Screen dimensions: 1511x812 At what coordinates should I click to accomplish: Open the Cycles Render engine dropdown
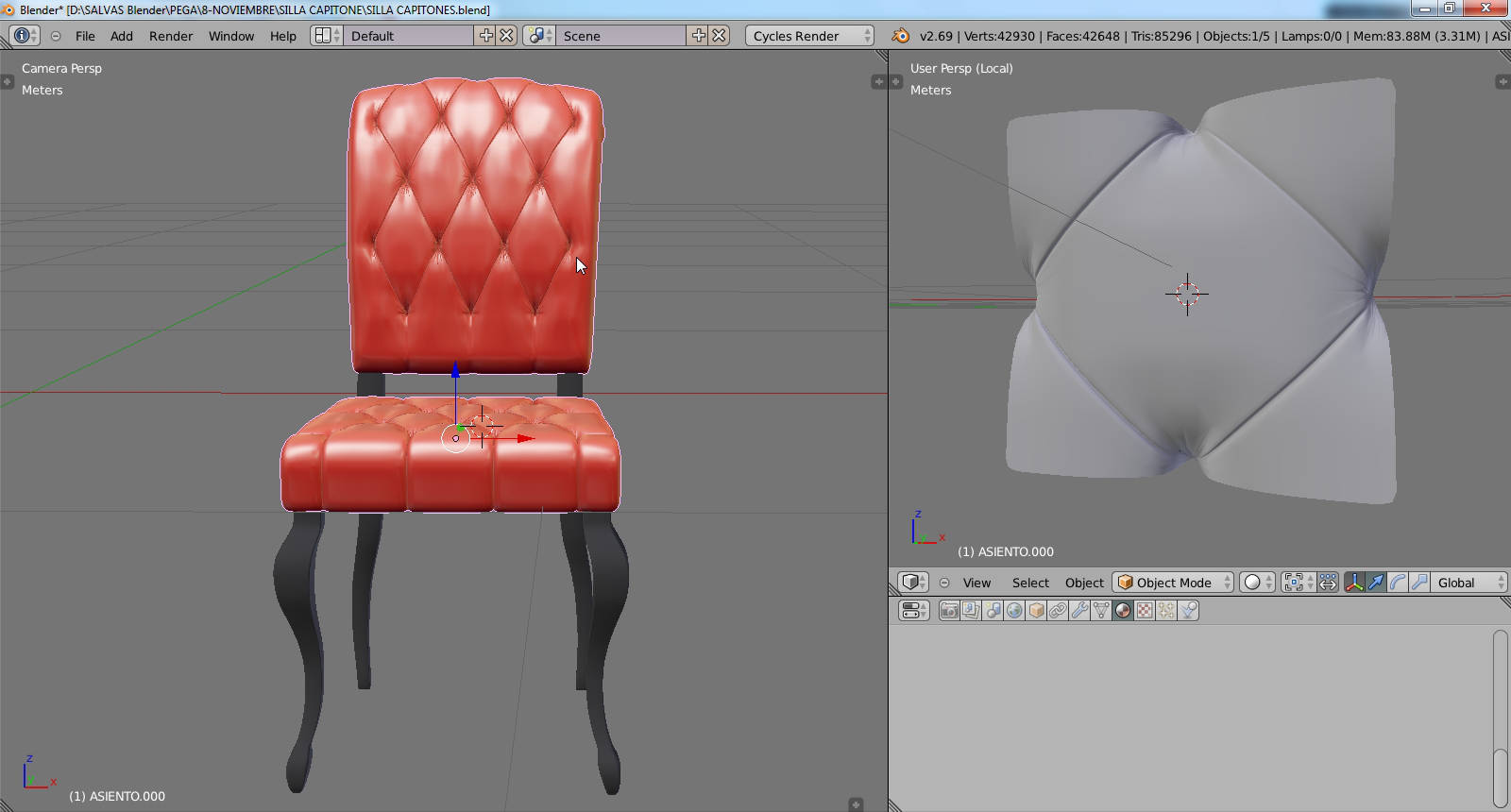(x=810, y=36)
